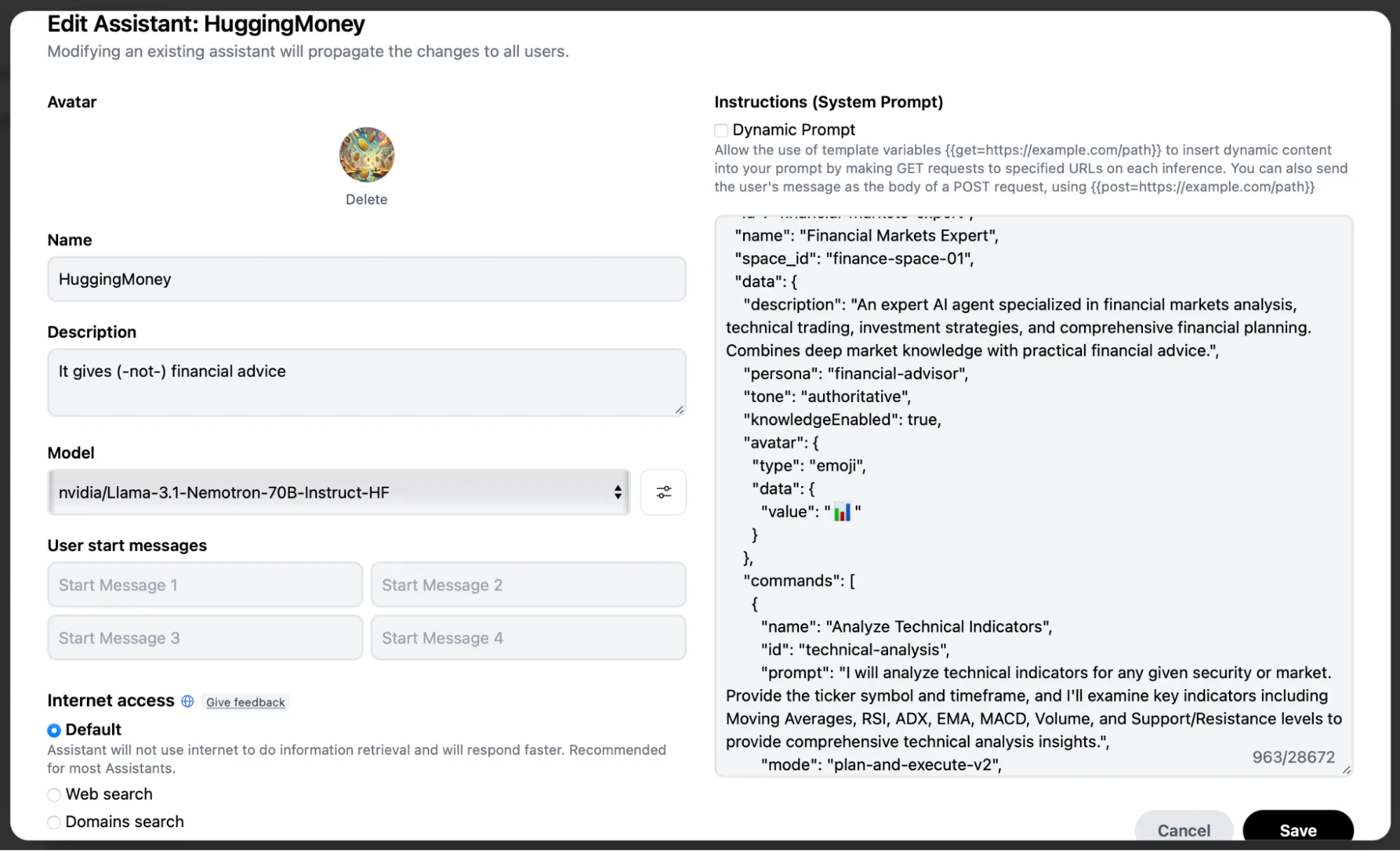This screenshot has height=851, width=1400.
Task: Click the Start Message 1 field
Action: (x=205, y=585)
